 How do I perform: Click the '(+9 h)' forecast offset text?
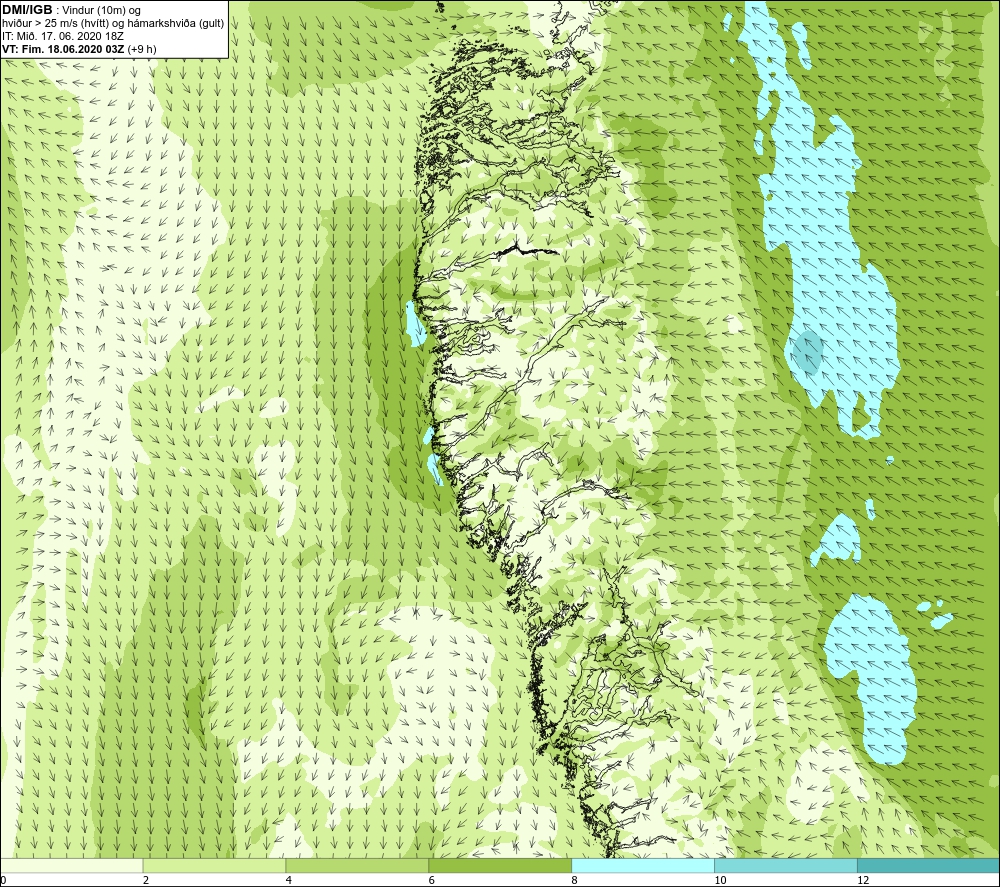[142, 49]
